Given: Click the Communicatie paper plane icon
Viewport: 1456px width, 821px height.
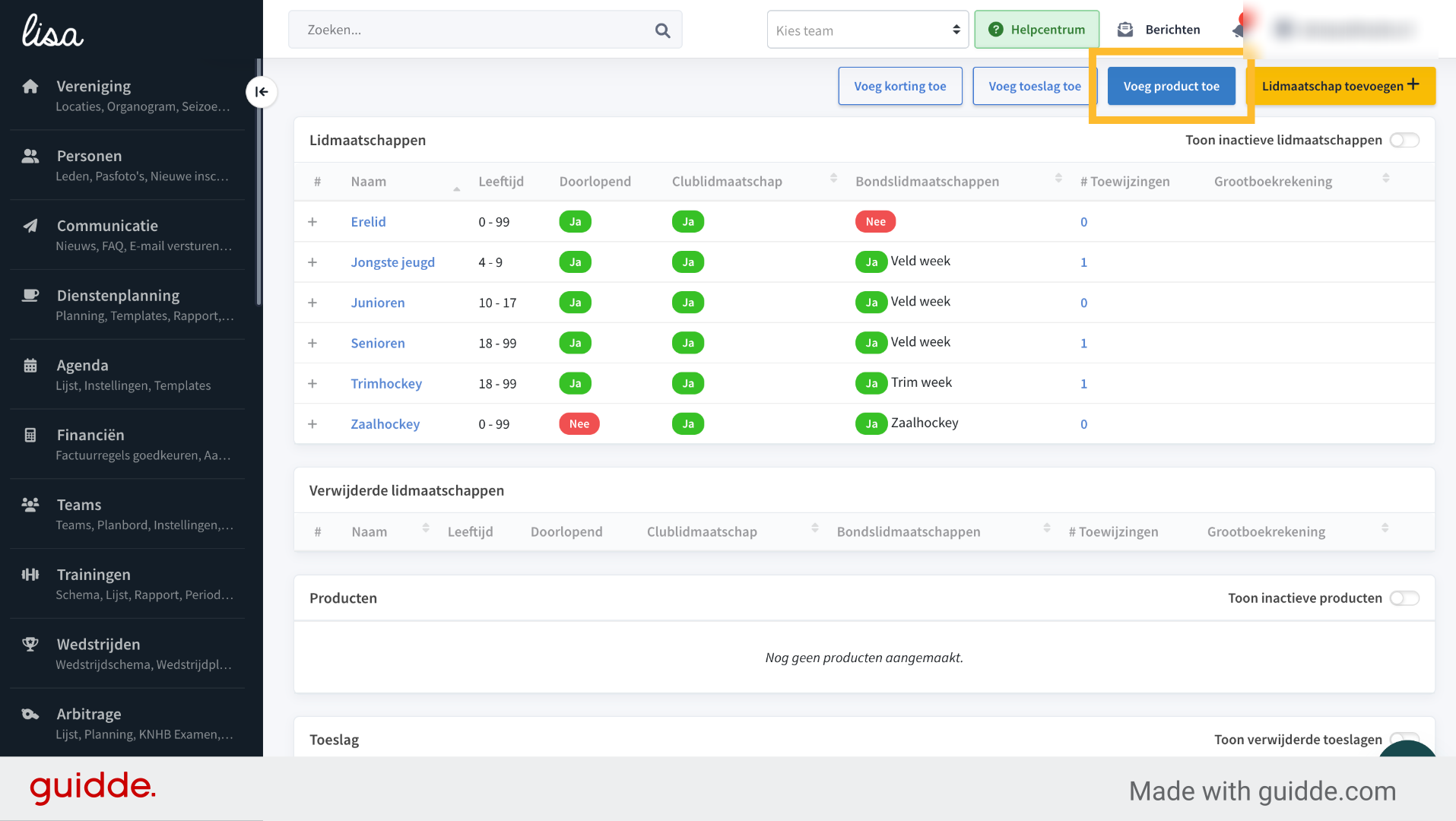Looking at the screenshot, I should pyautogui.click(x=30, y=226).
